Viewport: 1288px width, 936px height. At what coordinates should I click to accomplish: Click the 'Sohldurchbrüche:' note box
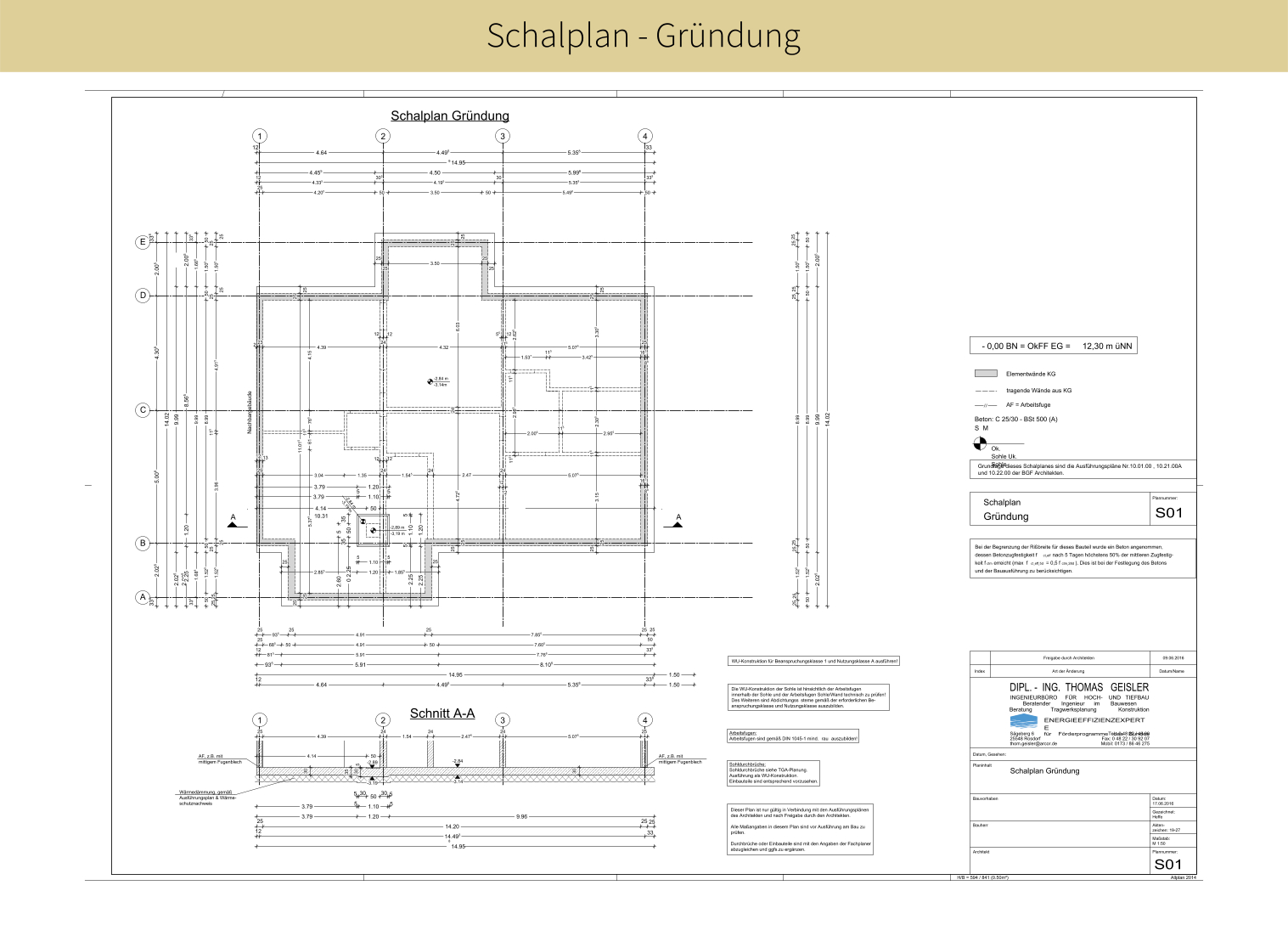pos(773,773)
